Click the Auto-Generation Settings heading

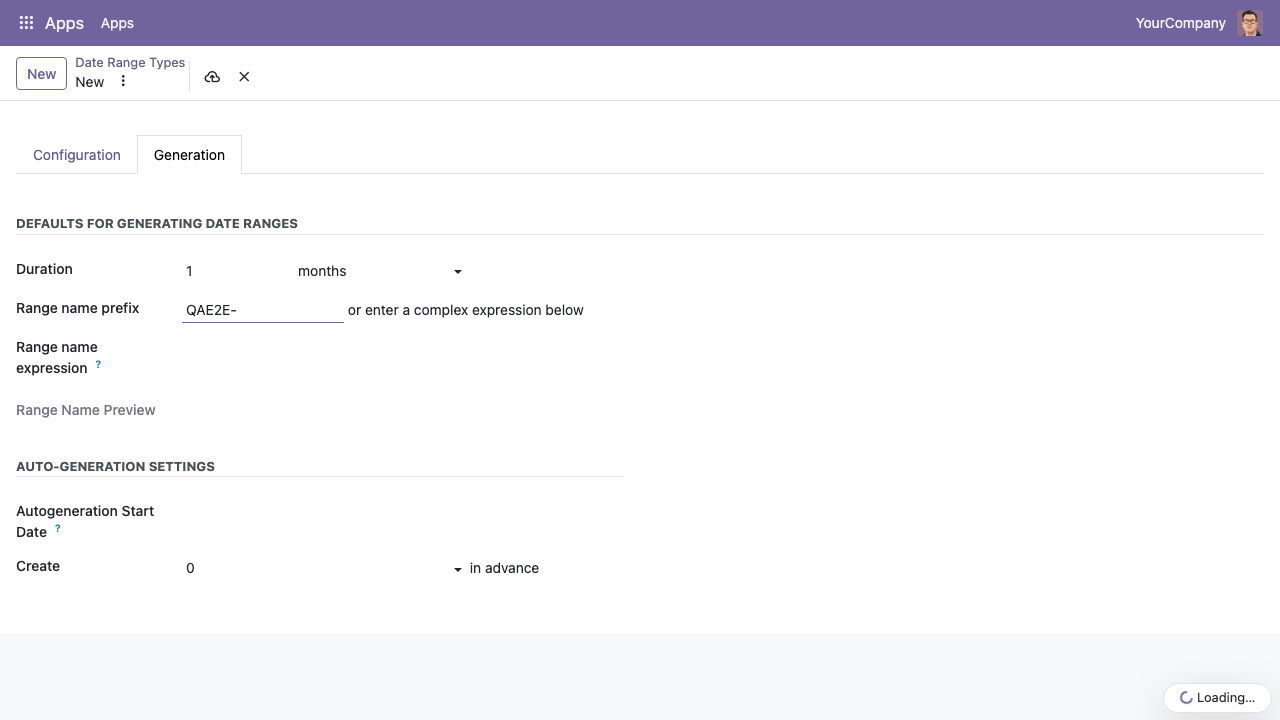[x=116, y=466]
